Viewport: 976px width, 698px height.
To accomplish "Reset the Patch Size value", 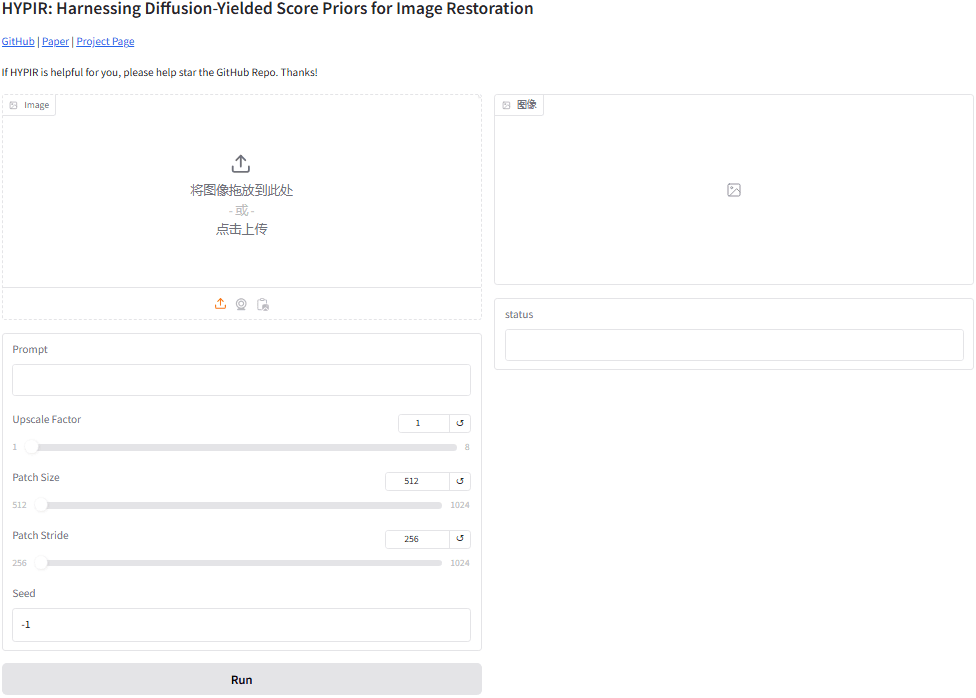I will [460, 481].
